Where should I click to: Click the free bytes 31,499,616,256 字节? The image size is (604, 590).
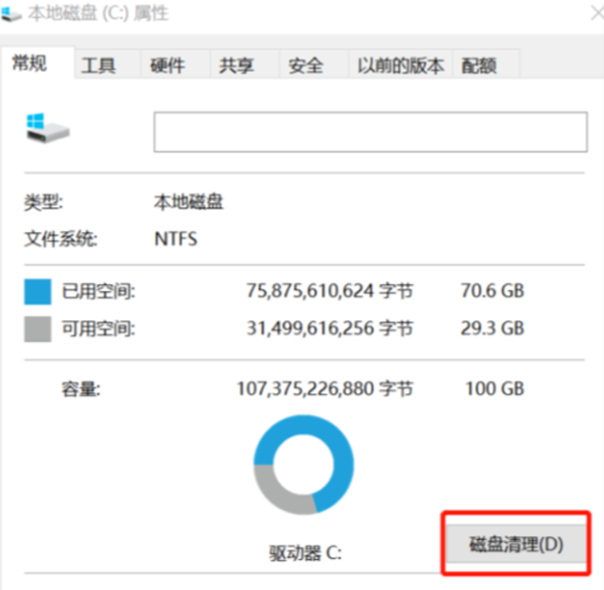330,329
